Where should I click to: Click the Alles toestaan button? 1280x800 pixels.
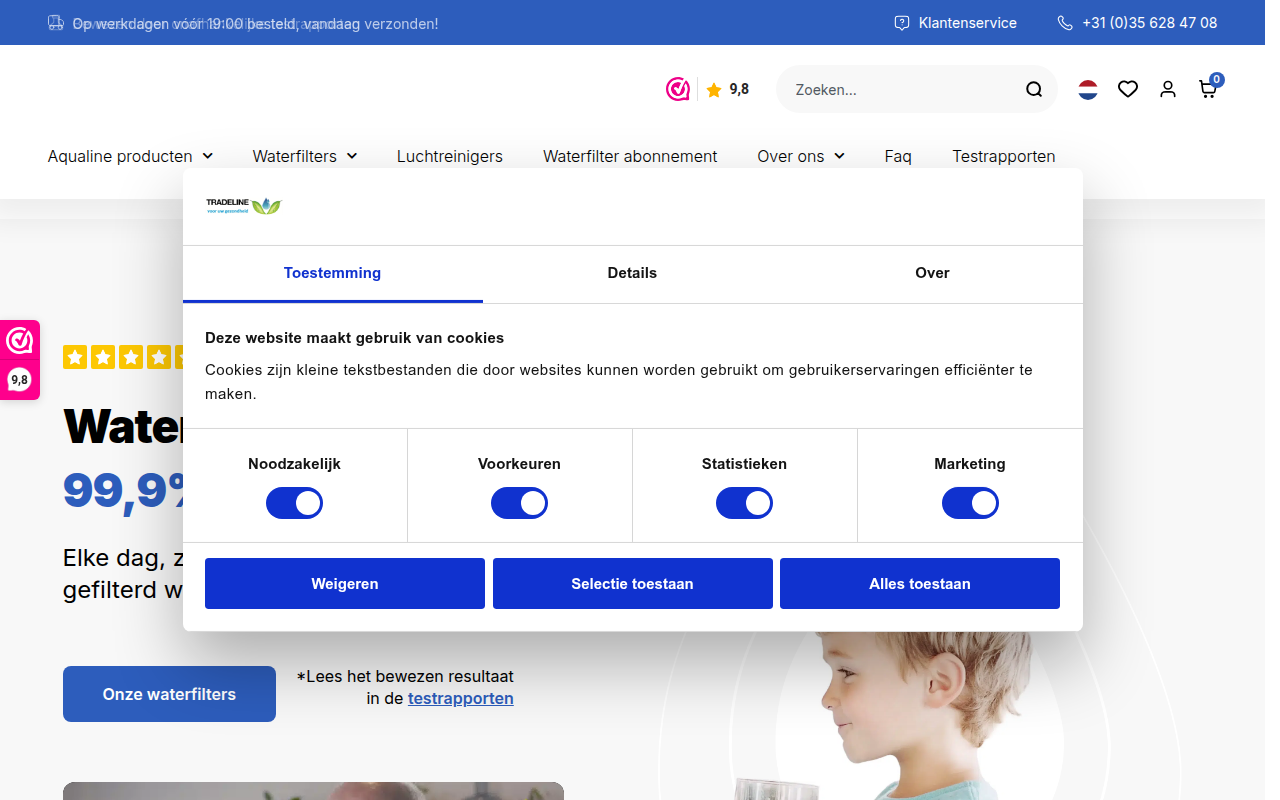click(920, 584)
